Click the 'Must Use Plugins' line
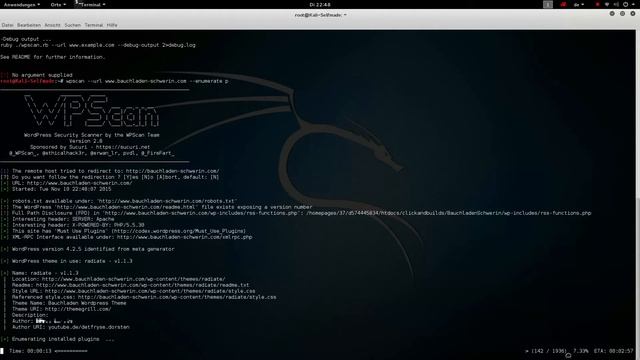The height and width of the screenshot is (360, 640). (123, 231)
